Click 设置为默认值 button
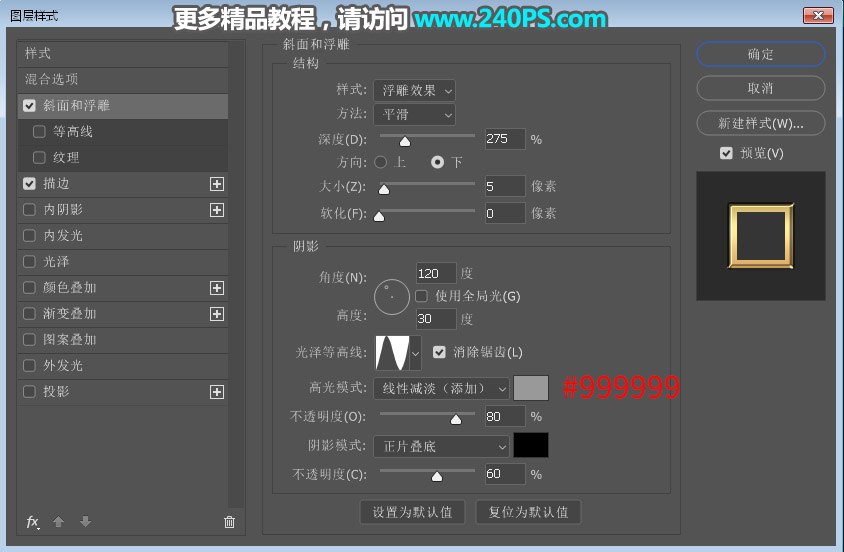Screen dimensions: 844x552 tap(413, 512)
